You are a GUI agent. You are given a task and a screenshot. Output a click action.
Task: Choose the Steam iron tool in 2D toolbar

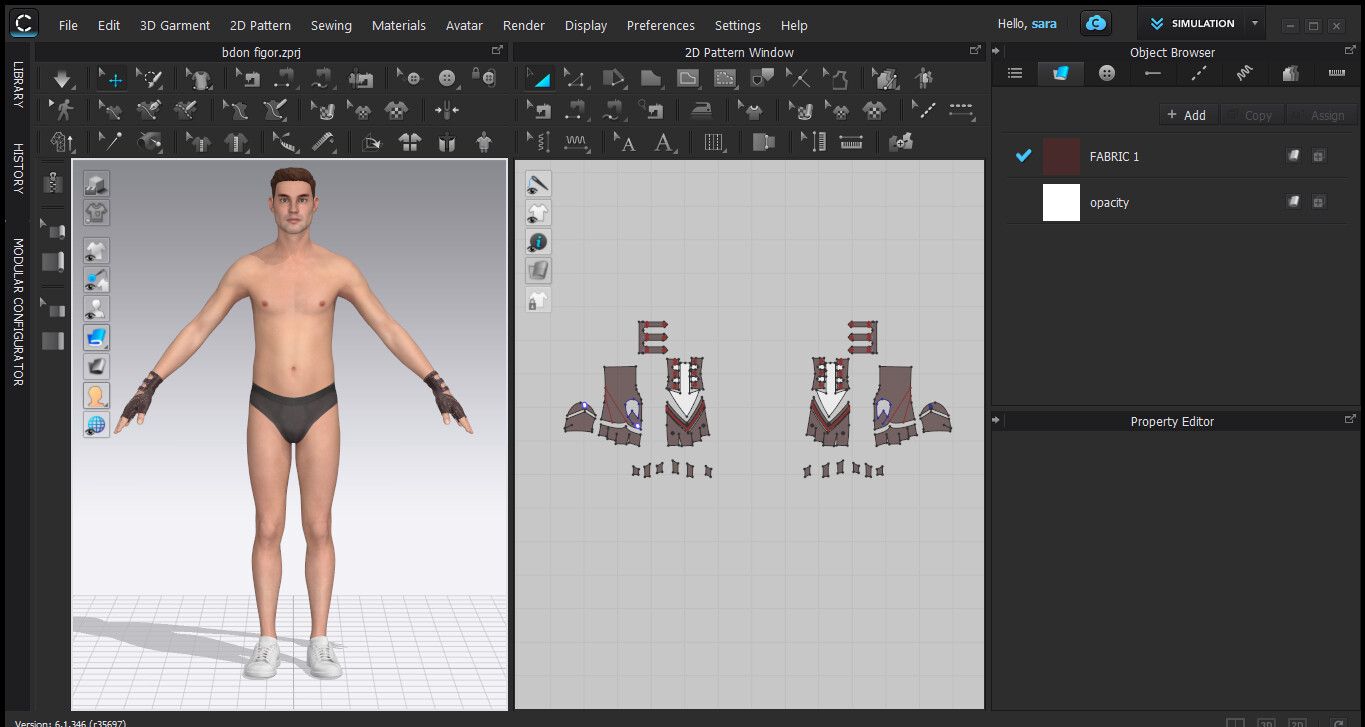tap(704, 111)
